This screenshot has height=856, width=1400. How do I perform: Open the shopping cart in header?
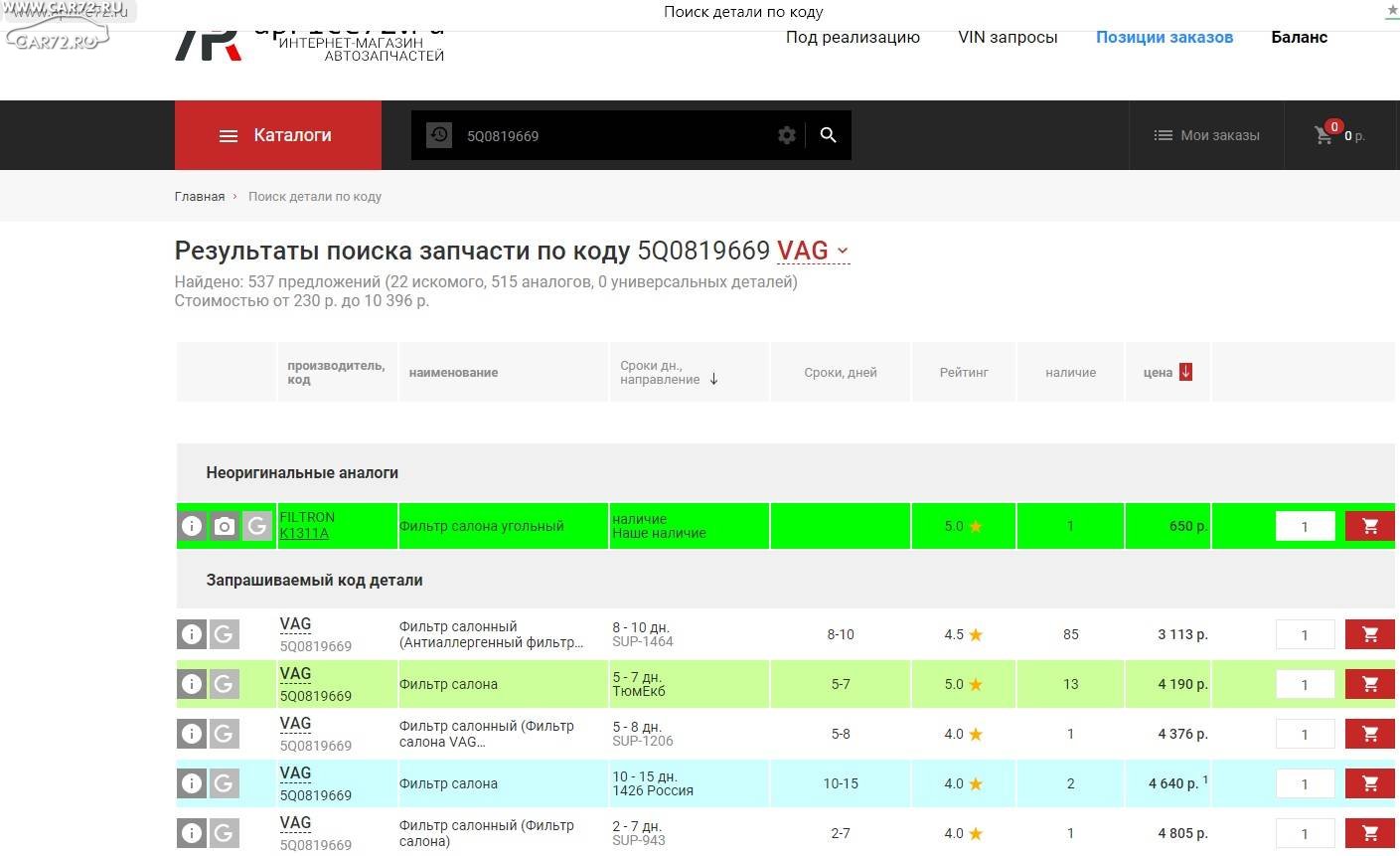tap(1324, 134)
